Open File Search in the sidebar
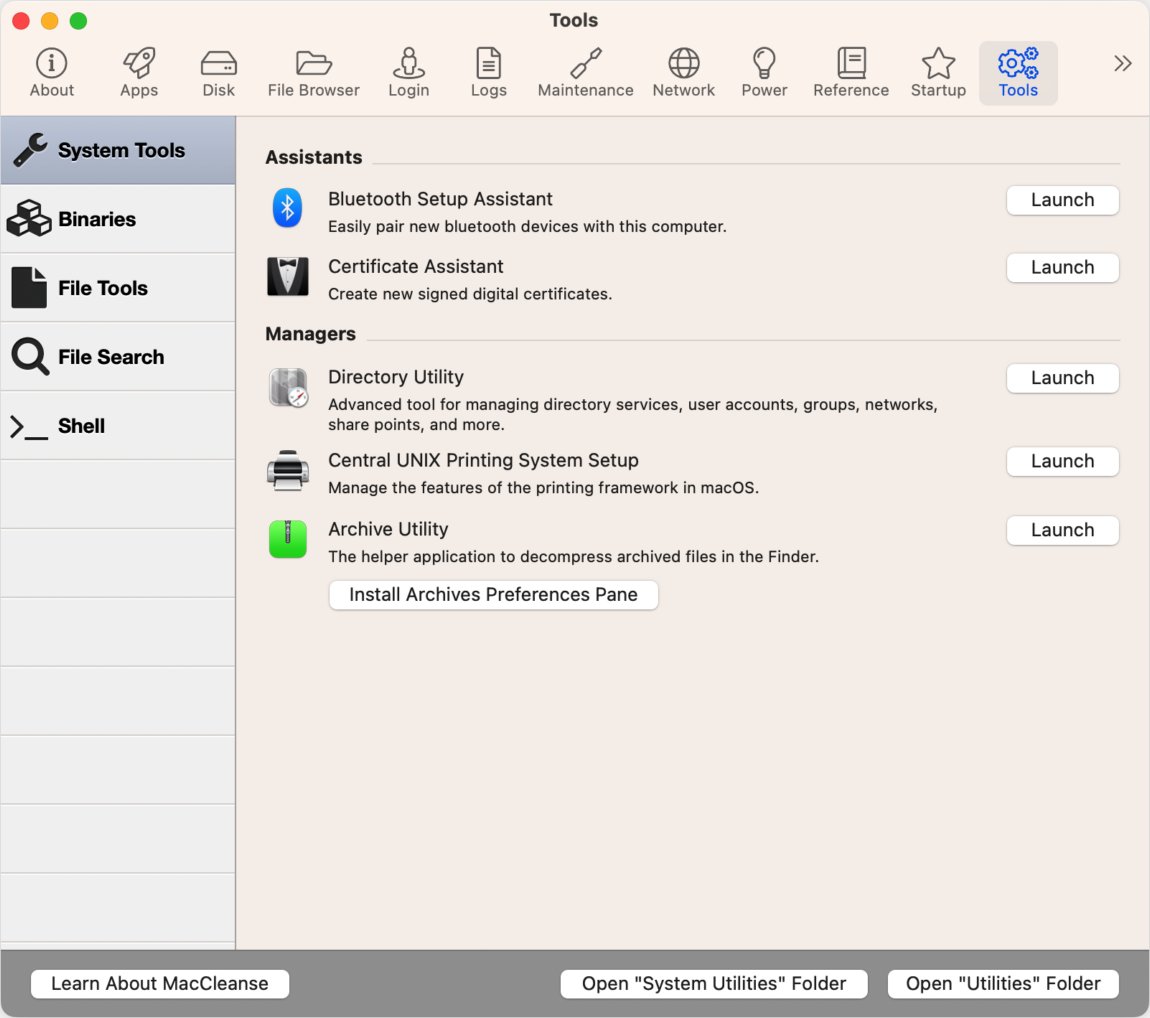Viewport: 1150px width, 1018px height. pyautogui.click(x=117, y=357)
